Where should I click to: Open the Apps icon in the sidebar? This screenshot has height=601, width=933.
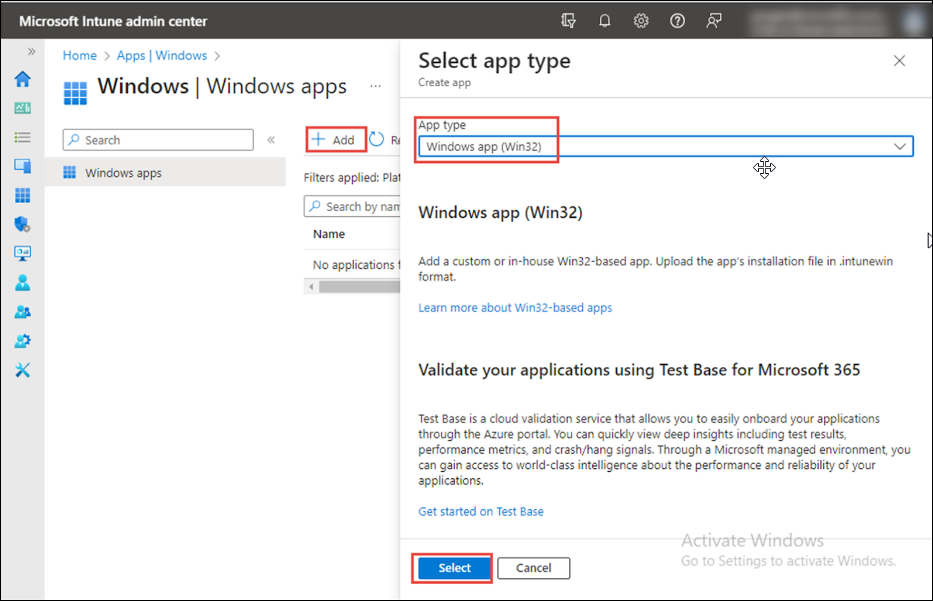[x=22, y=195]
